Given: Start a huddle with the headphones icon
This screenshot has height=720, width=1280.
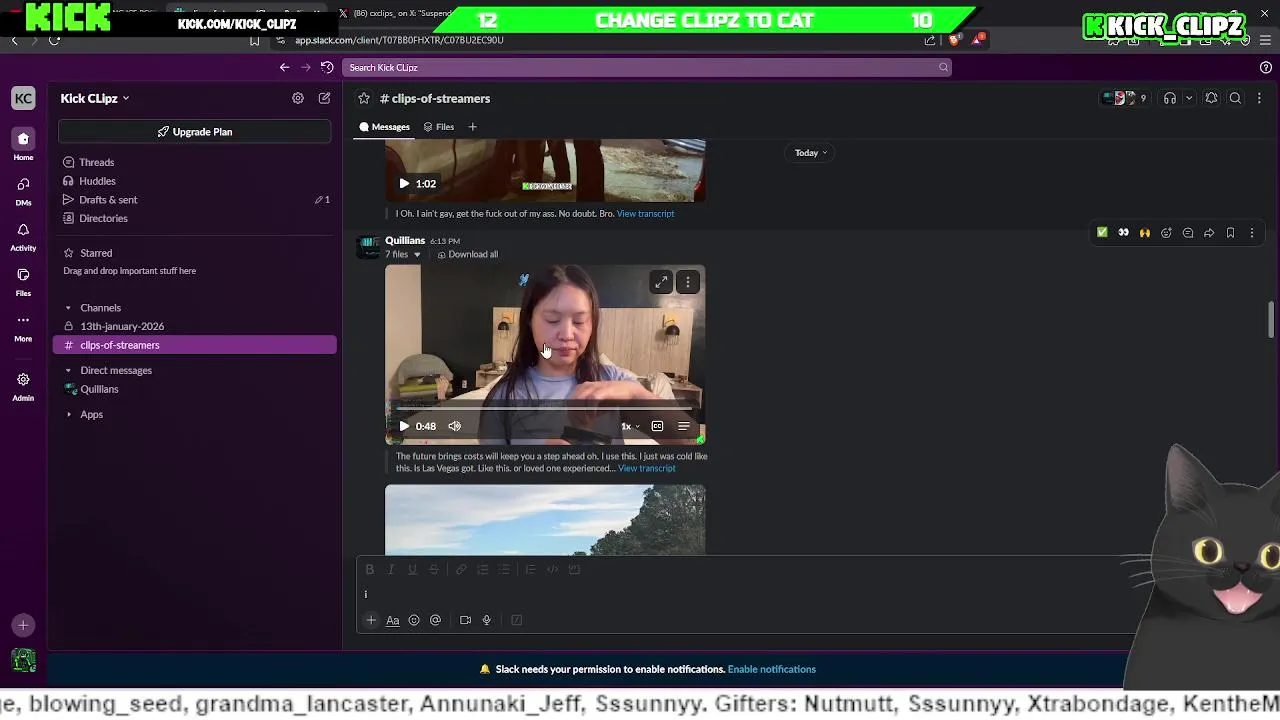Looking at the screenshot, I should point(1170,98).
